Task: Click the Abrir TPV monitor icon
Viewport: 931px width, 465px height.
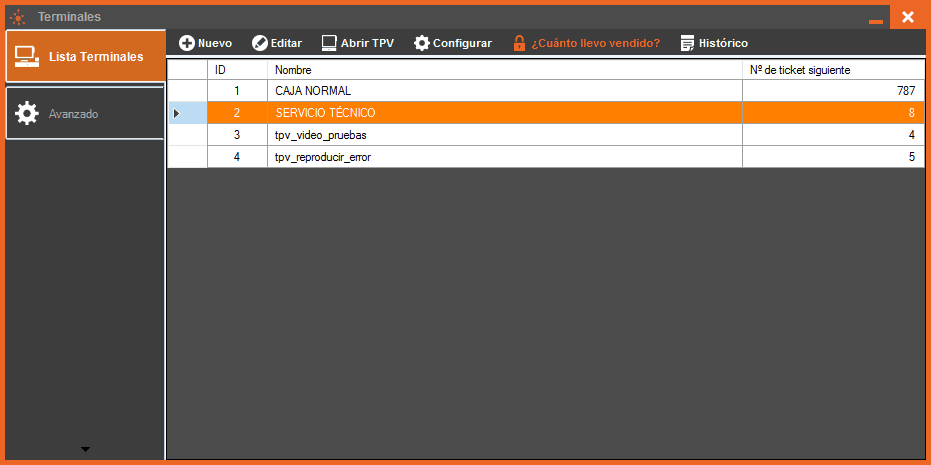Action: [329, 43]
